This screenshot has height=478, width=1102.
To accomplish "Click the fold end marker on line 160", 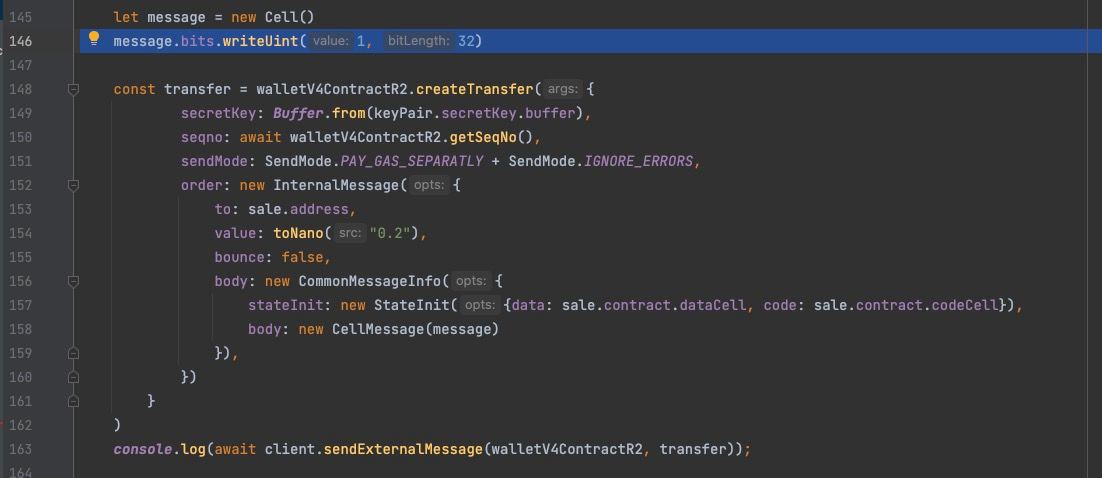I will [73, 377].
